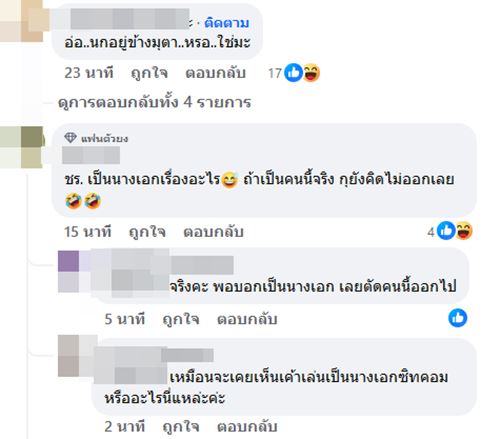
Task: Click the haha reaction icon on the 15-minute comment
Action: click(464, 231)
